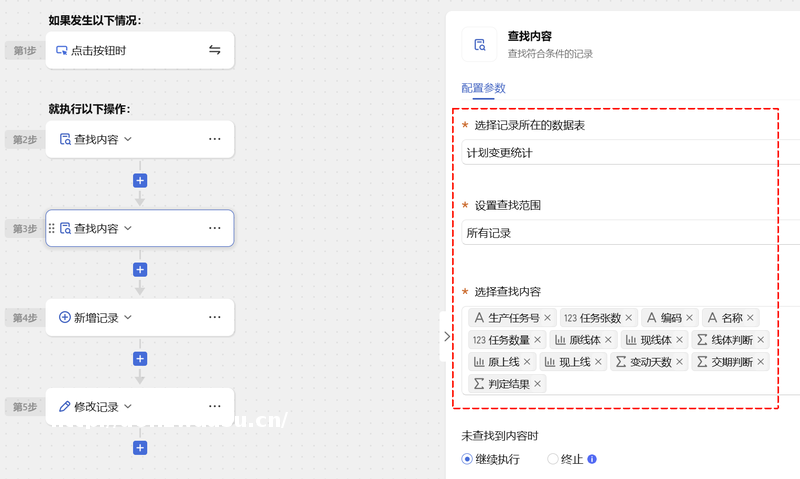Click the info icon next to 终止
This screenshot has height=479, width=800.
click(x=592, y=459)
